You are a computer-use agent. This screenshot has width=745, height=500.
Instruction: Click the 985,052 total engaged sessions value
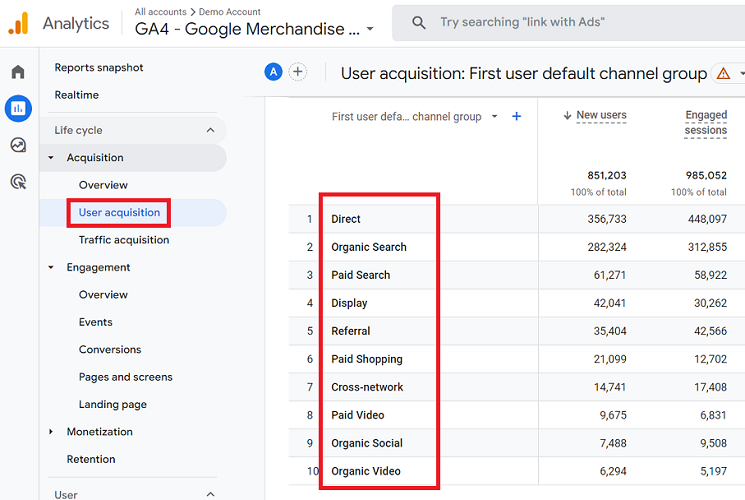click(706, 175)
